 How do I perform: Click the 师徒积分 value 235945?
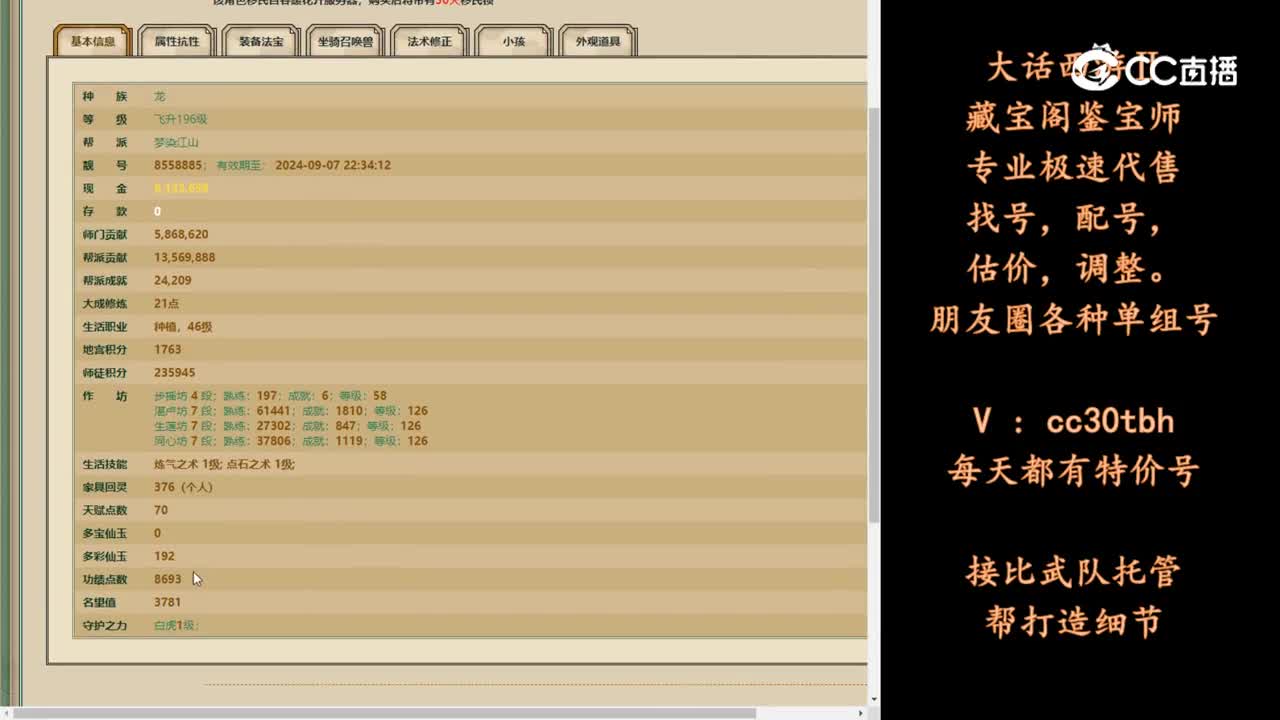(175, 372)
